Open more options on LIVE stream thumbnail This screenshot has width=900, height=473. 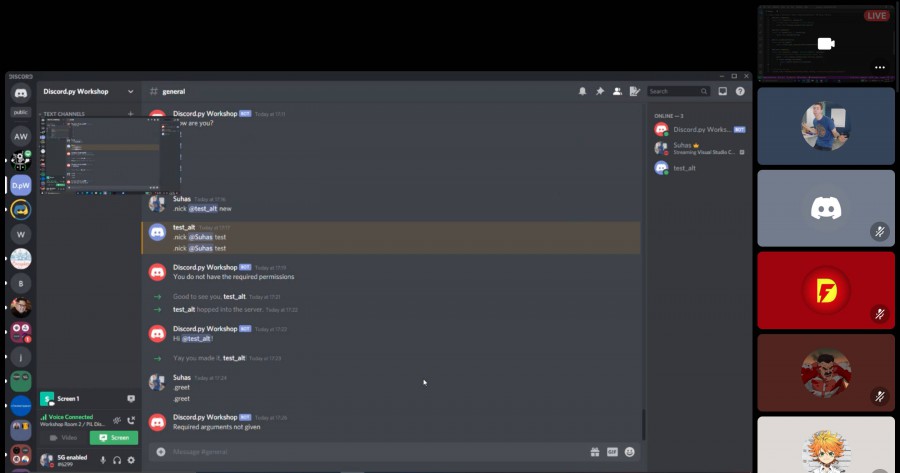pyautogui.click(x=879, y=67)
